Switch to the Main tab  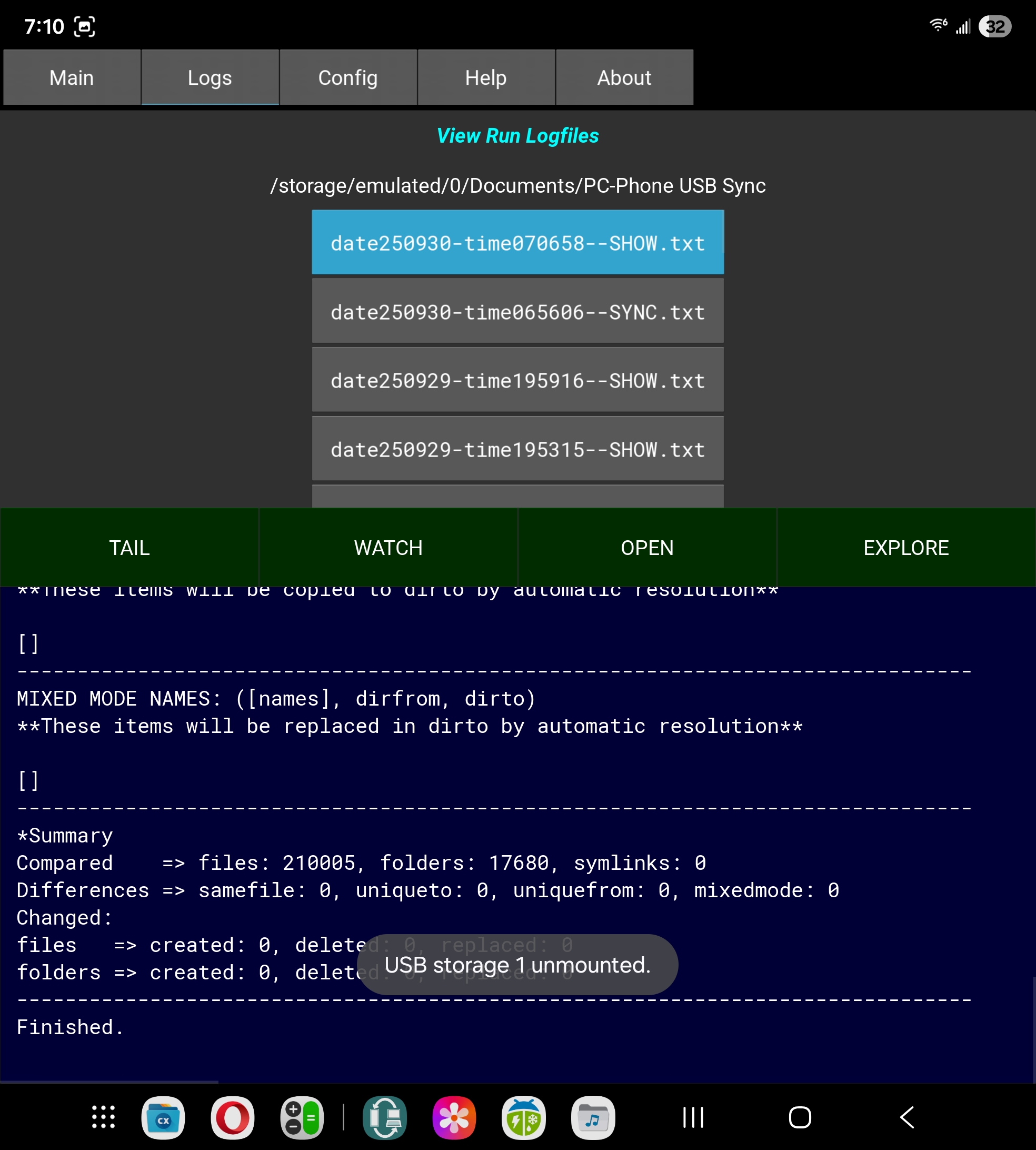pyautogui.click(x=72, y=77)
